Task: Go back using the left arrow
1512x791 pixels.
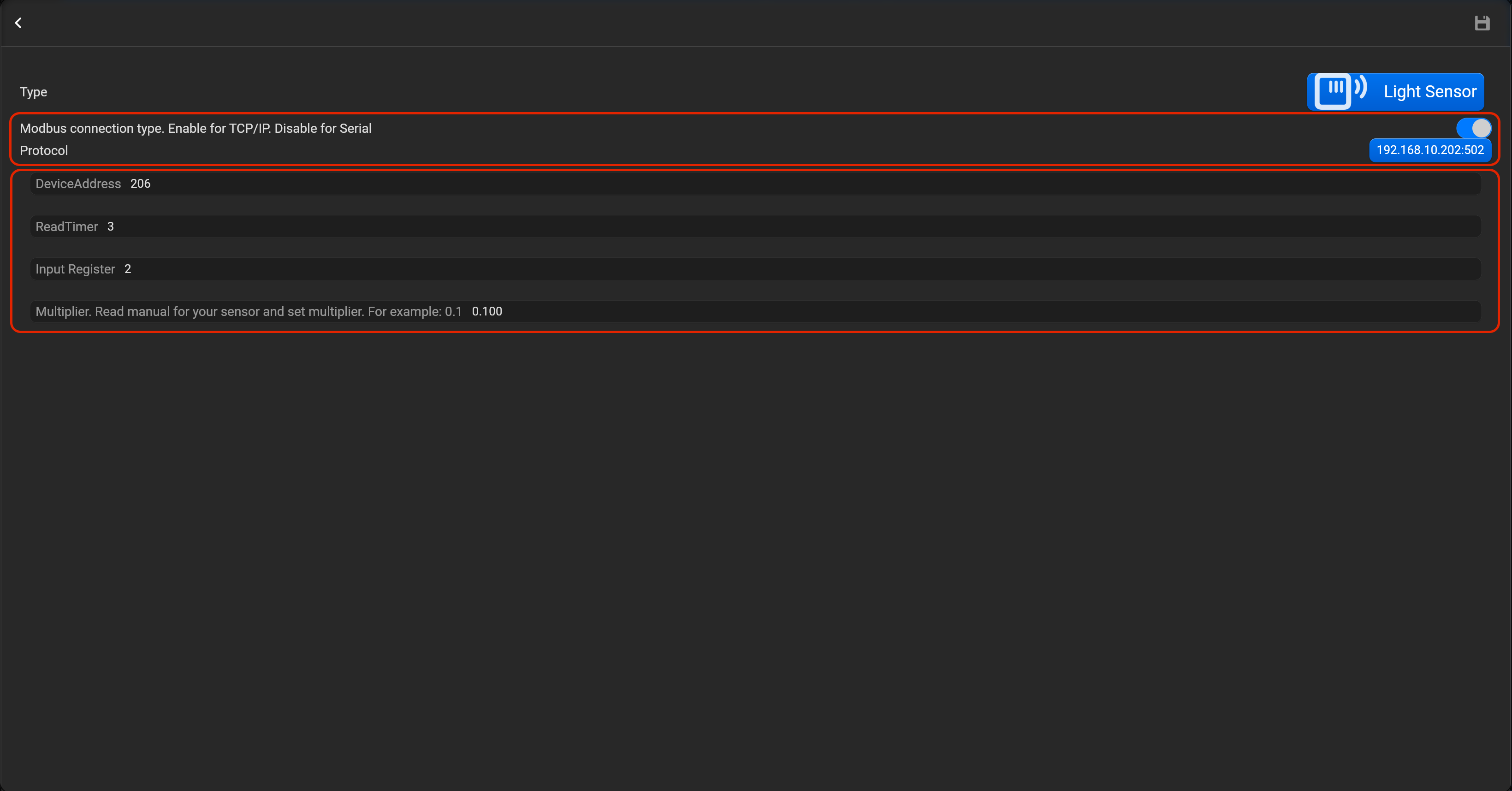Action: 18,23
